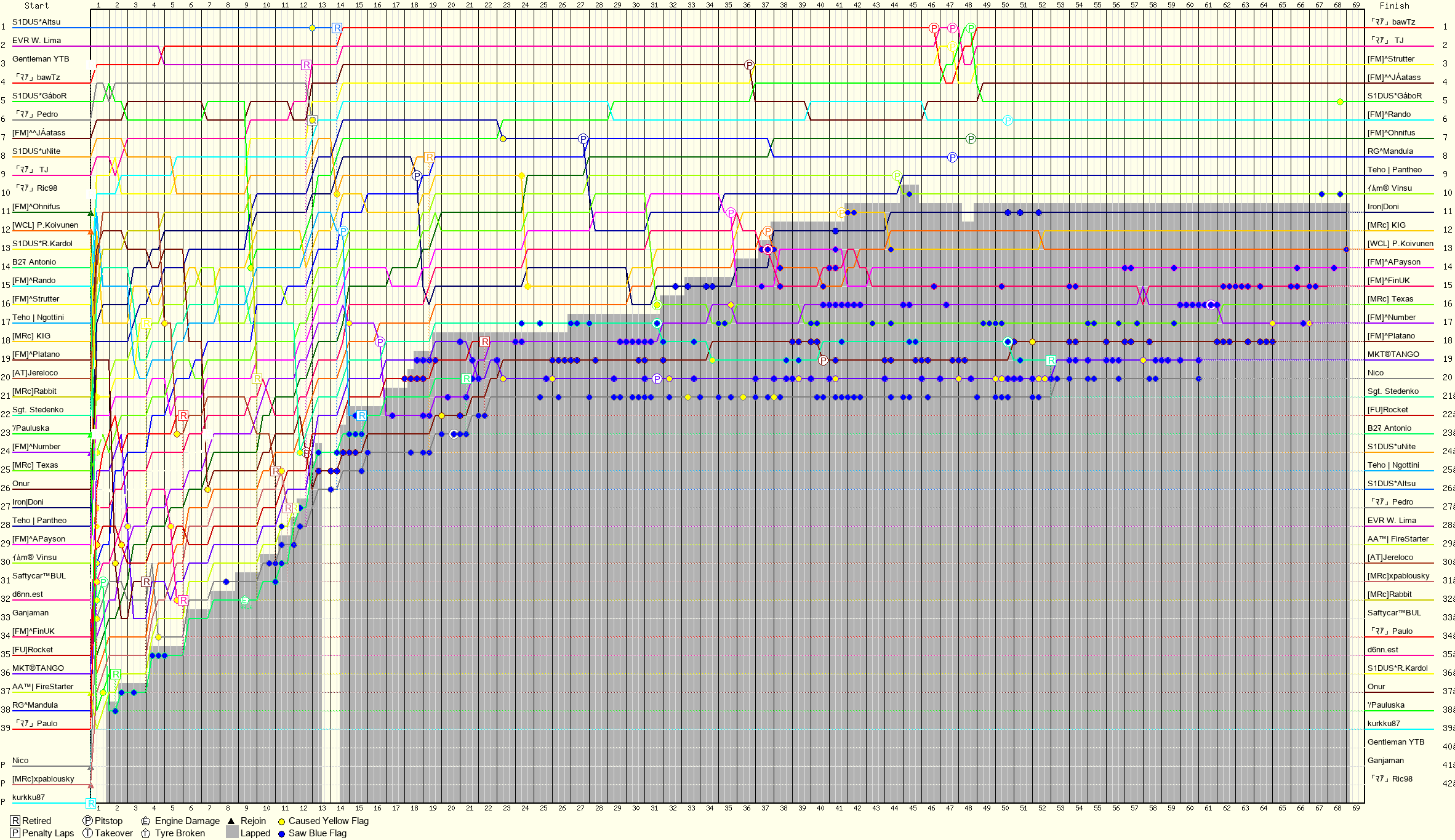This screenshot has height=840, width=1455.
Task: Select the magenta pitstop marker in position 1 at lap 47
Action: click(952, 28)
